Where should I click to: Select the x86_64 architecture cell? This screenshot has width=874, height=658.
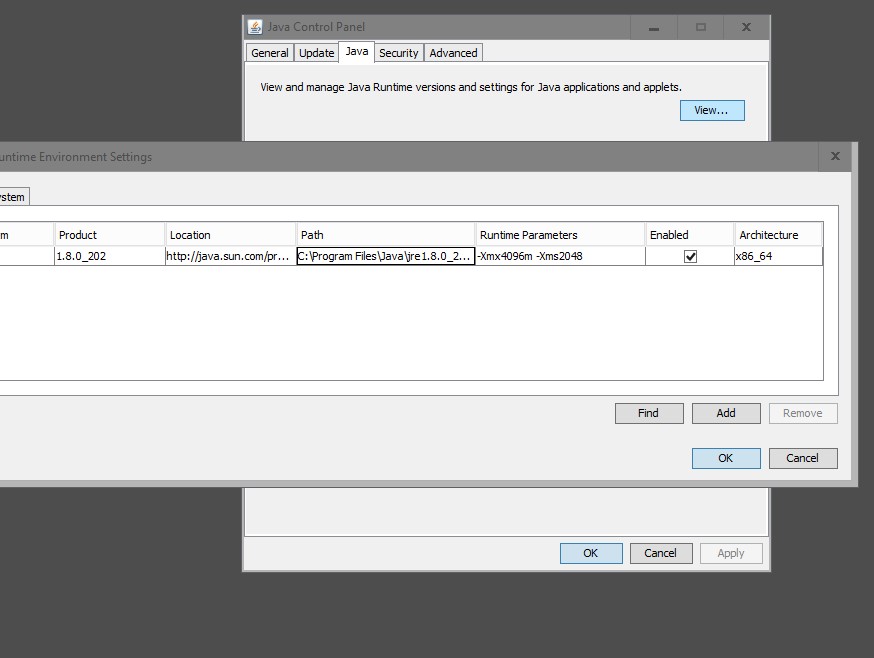click(778, 257)
